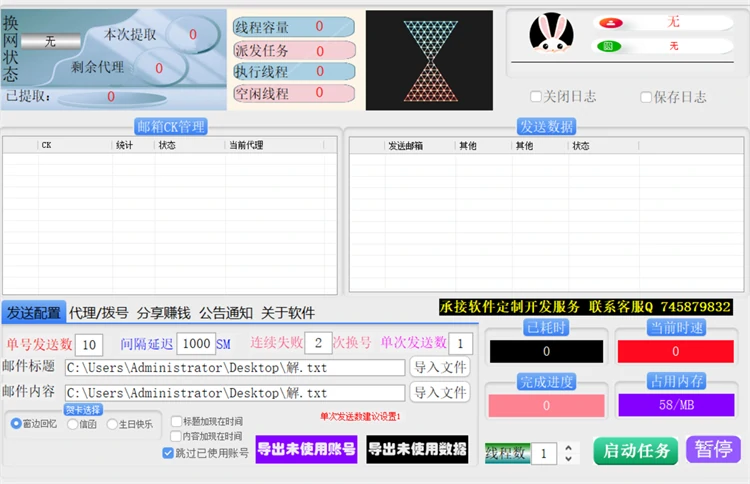This screenshot has width=750, height=484.
Task: Click the 单号发送数 input field
Action: pyautogui.click(x=89, y=345)
